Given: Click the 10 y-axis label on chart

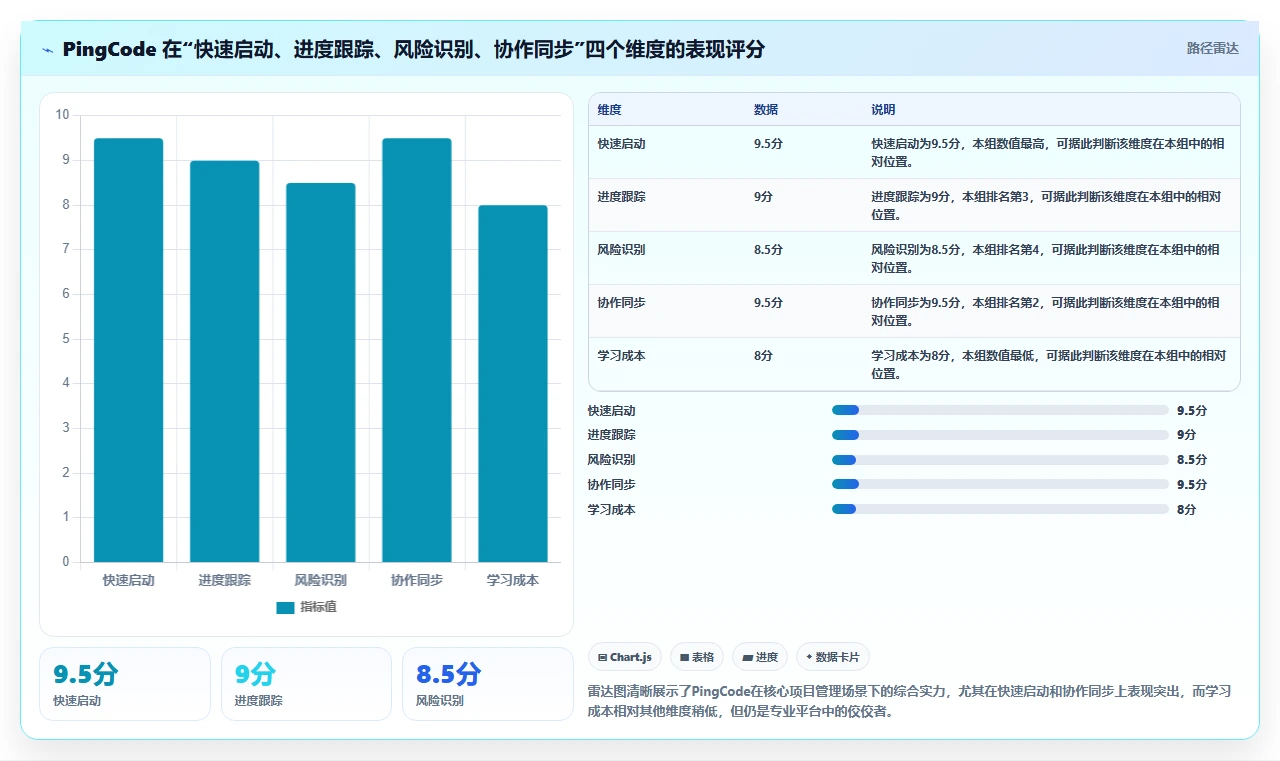Looking at the screenshot, I should click(62, 115).
